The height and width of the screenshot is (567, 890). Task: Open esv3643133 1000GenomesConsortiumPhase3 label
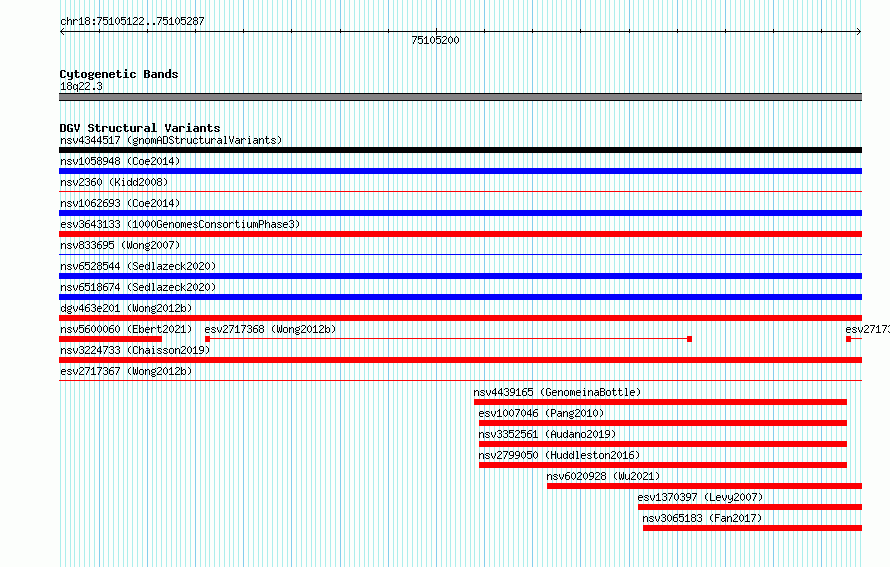click(x=180, y=224)
